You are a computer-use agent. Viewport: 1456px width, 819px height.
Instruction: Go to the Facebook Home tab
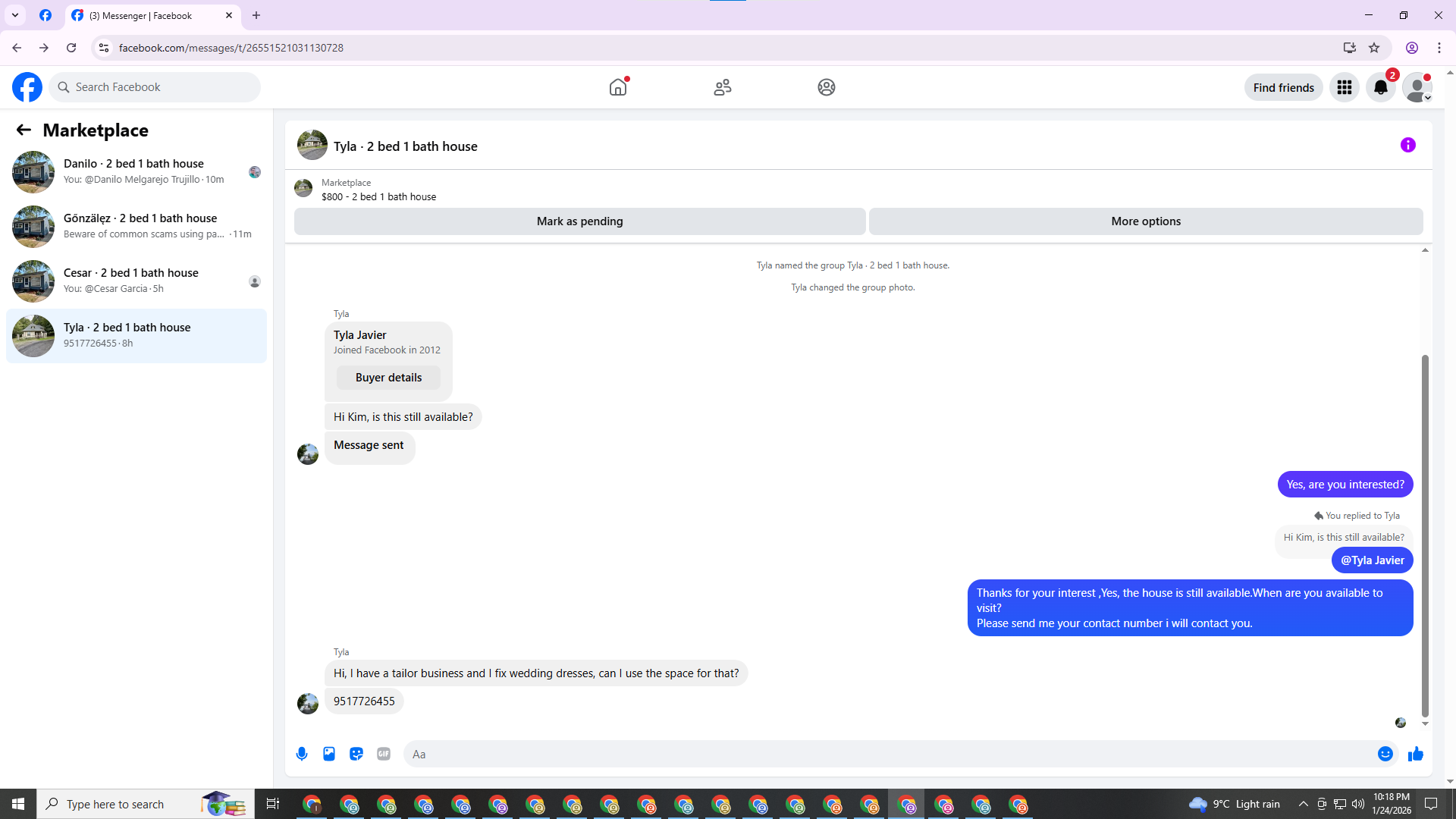(x=618, y=87)
